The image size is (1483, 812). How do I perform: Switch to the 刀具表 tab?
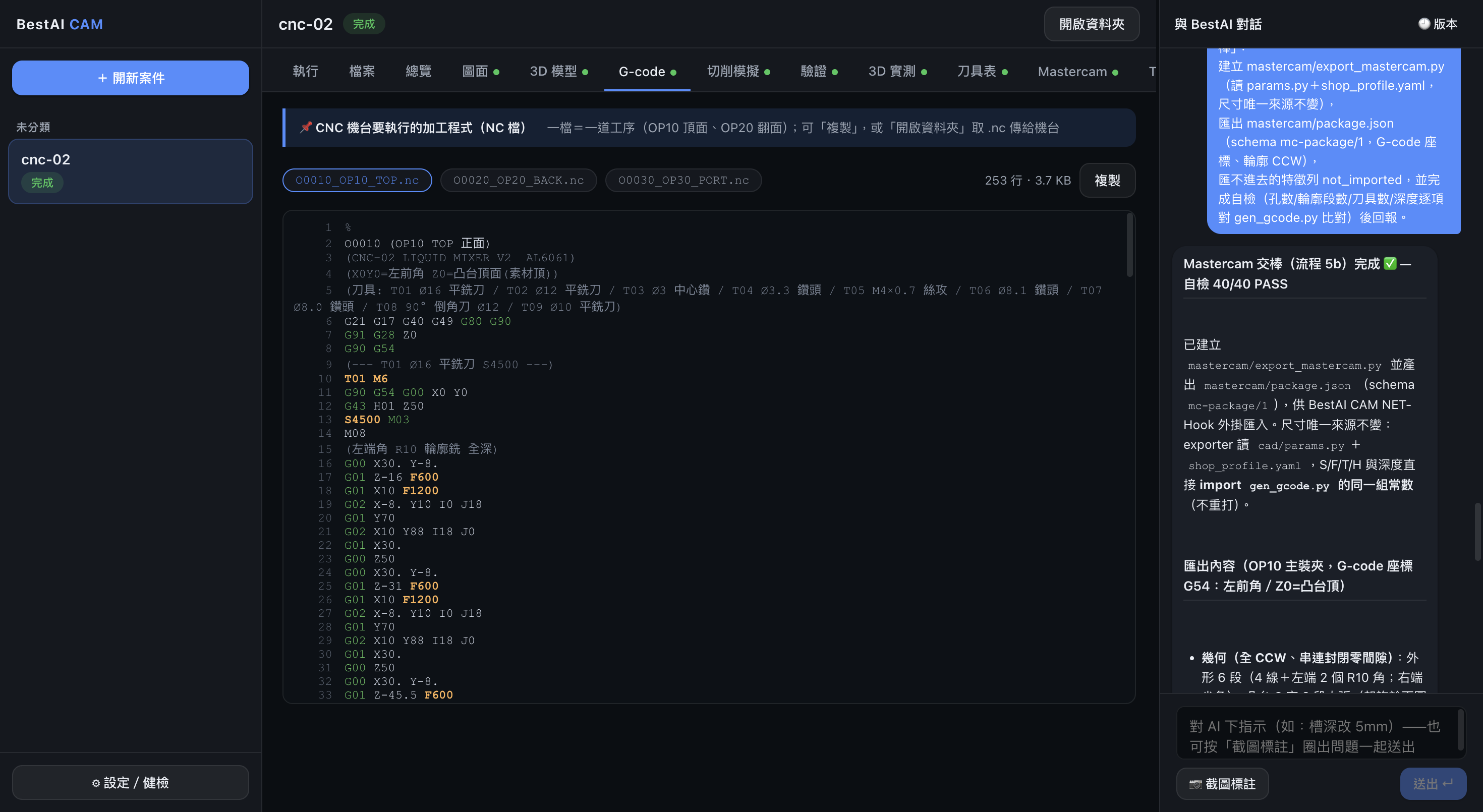(982, 71)
